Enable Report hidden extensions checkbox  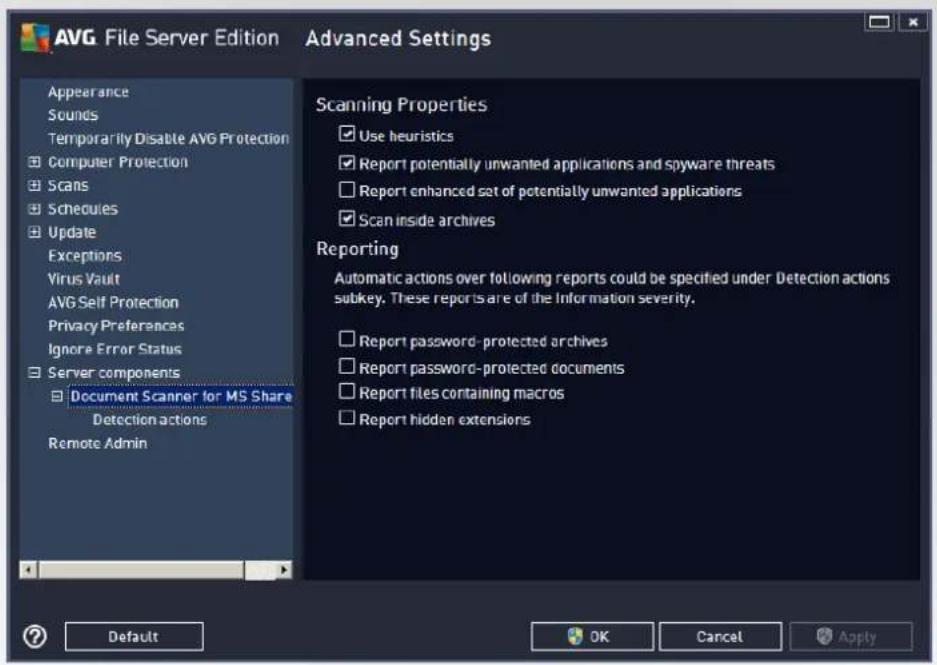coord(347,418)
